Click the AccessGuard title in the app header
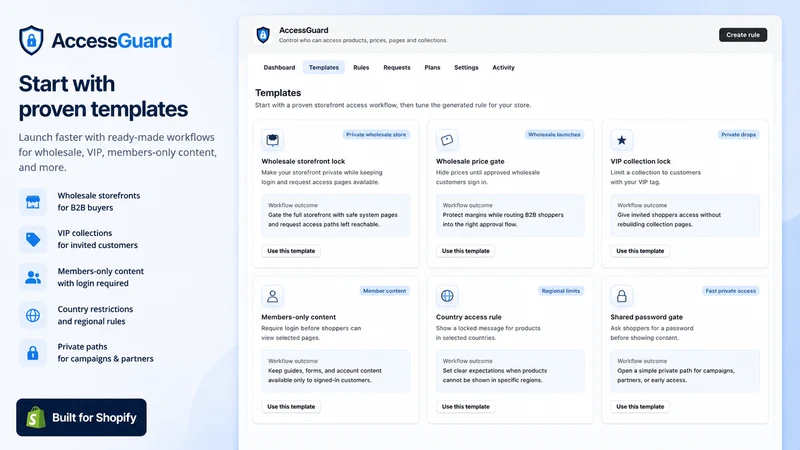This screenshot has height=450, width=800. tap(304, 30)
